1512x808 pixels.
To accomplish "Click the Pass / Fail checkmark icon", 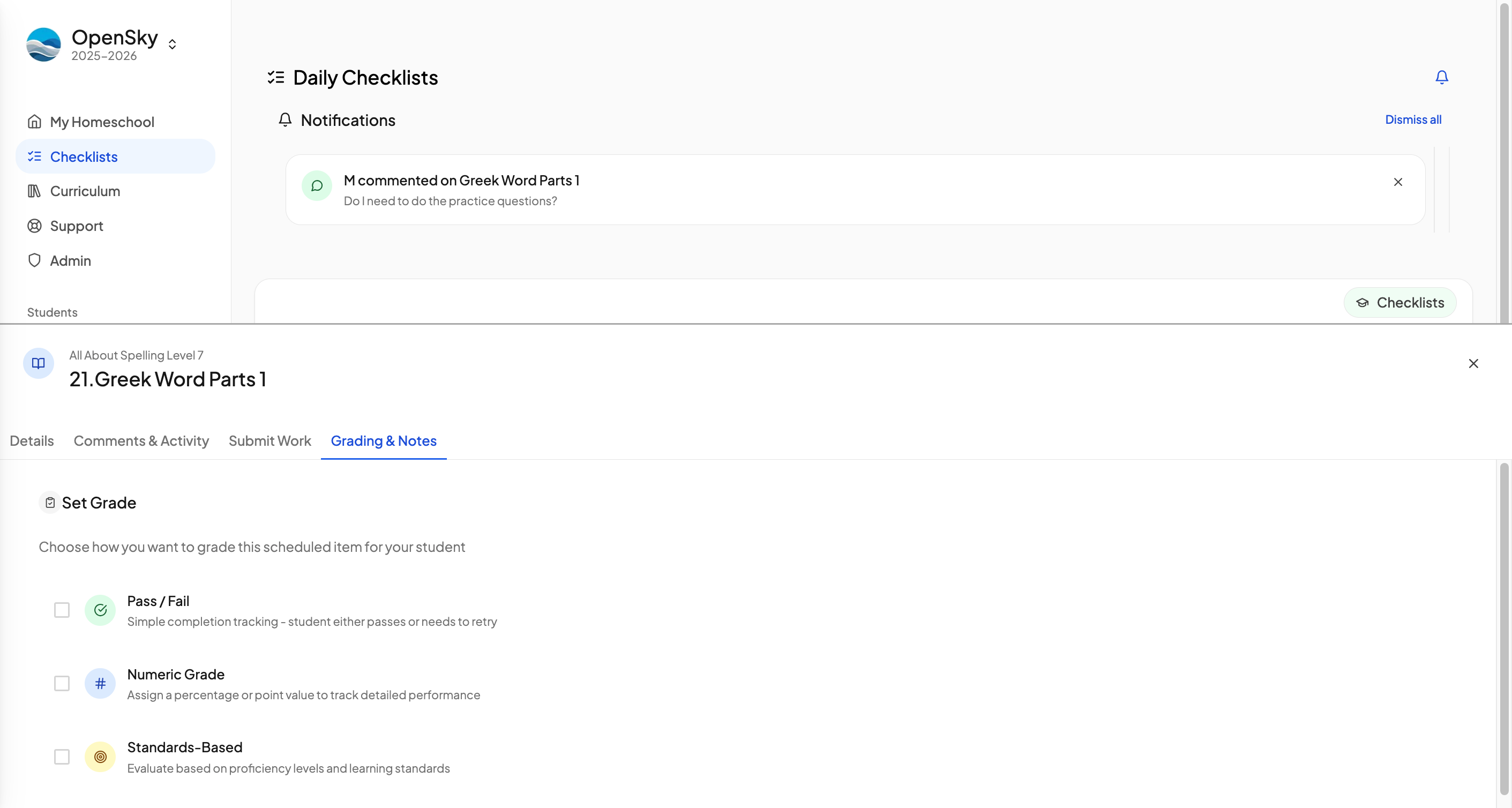I will 100,610.
